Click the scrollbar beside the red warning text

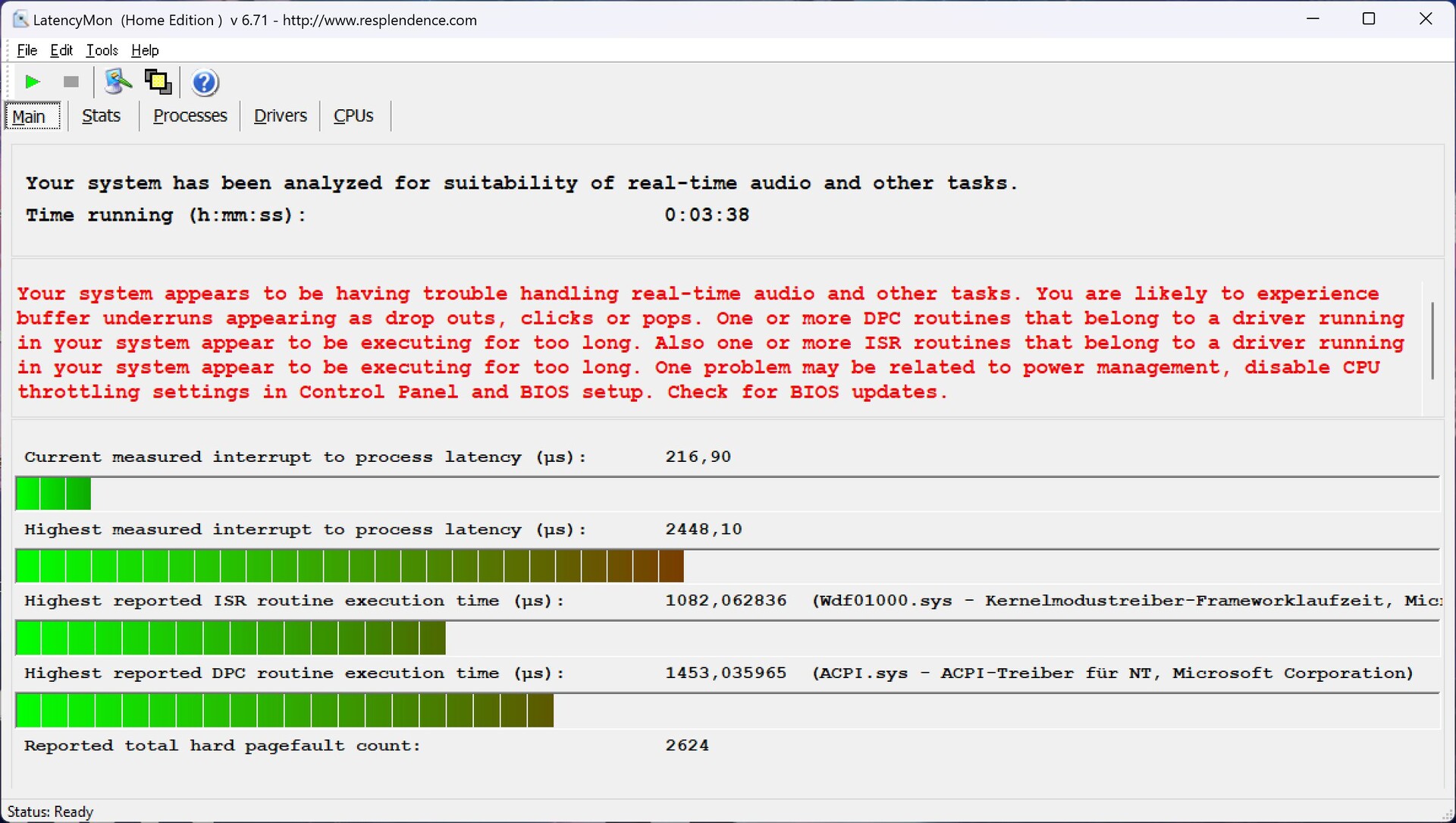pyautogui.click(x=1432, y=340)
